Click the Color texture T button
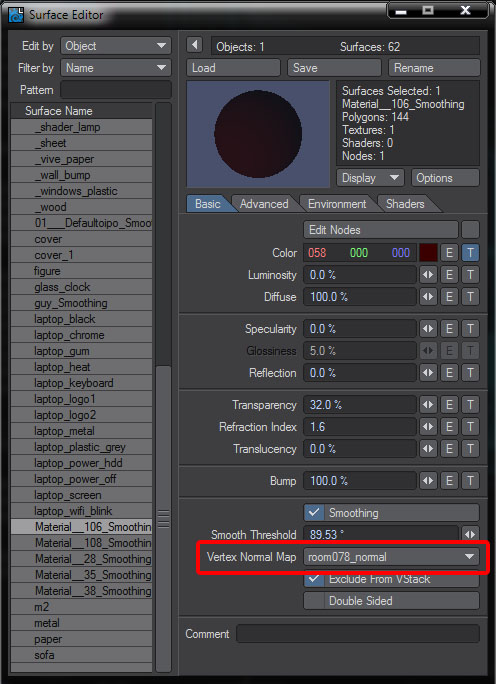Screen dimensions: 496x684 coord(470,253)
